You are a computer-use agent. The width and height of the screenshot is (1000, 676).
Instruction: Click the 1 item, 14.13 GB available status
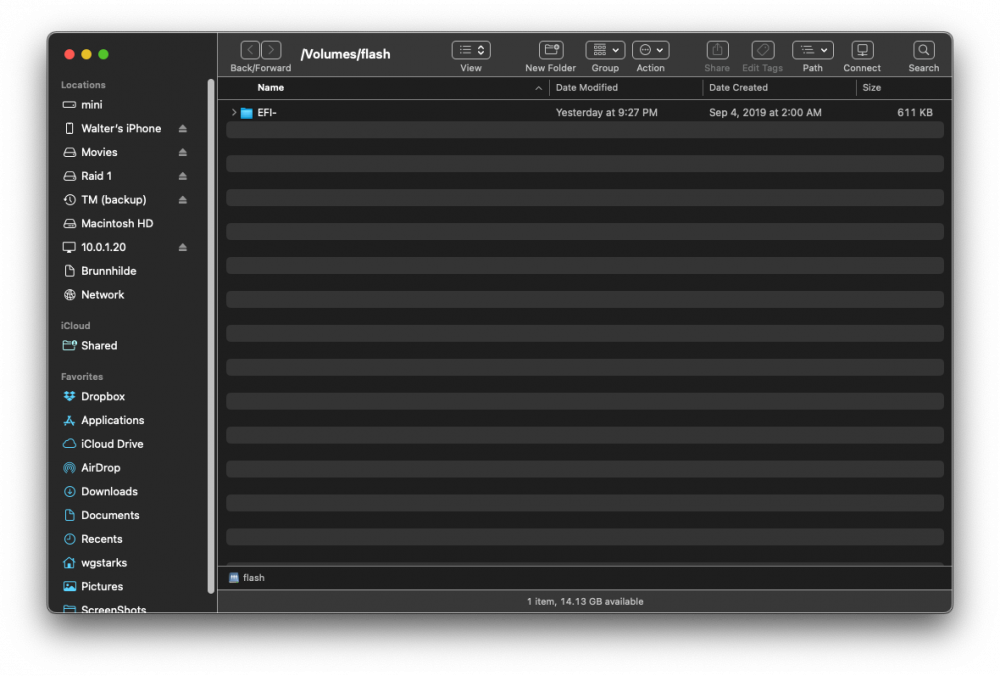[585, 601]
